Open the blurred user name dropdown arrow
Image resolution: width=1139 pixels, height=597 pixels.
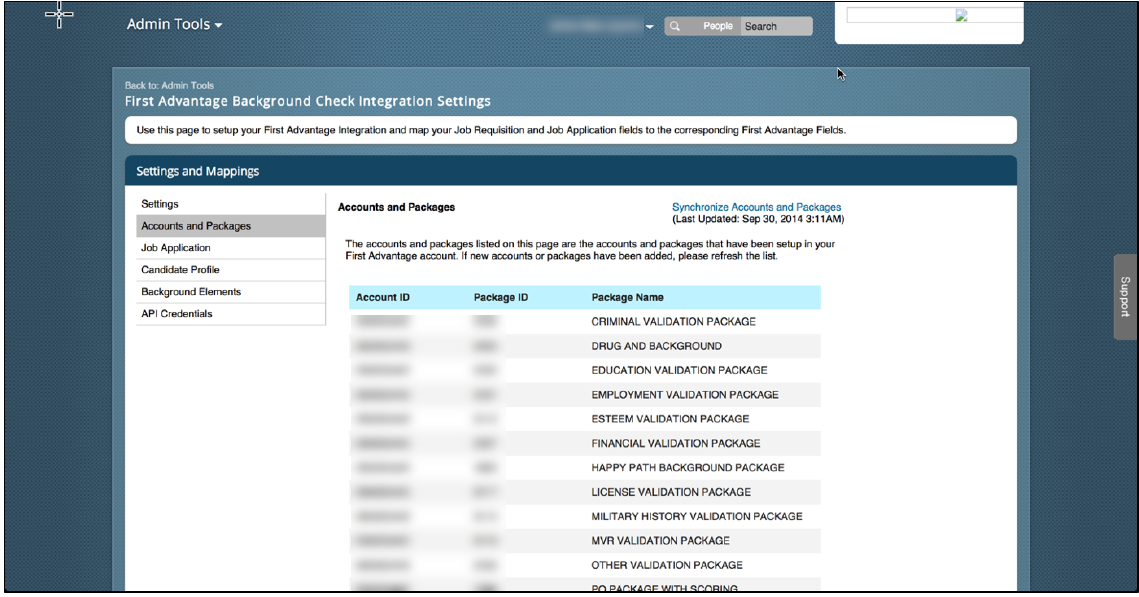click(649, 27)
